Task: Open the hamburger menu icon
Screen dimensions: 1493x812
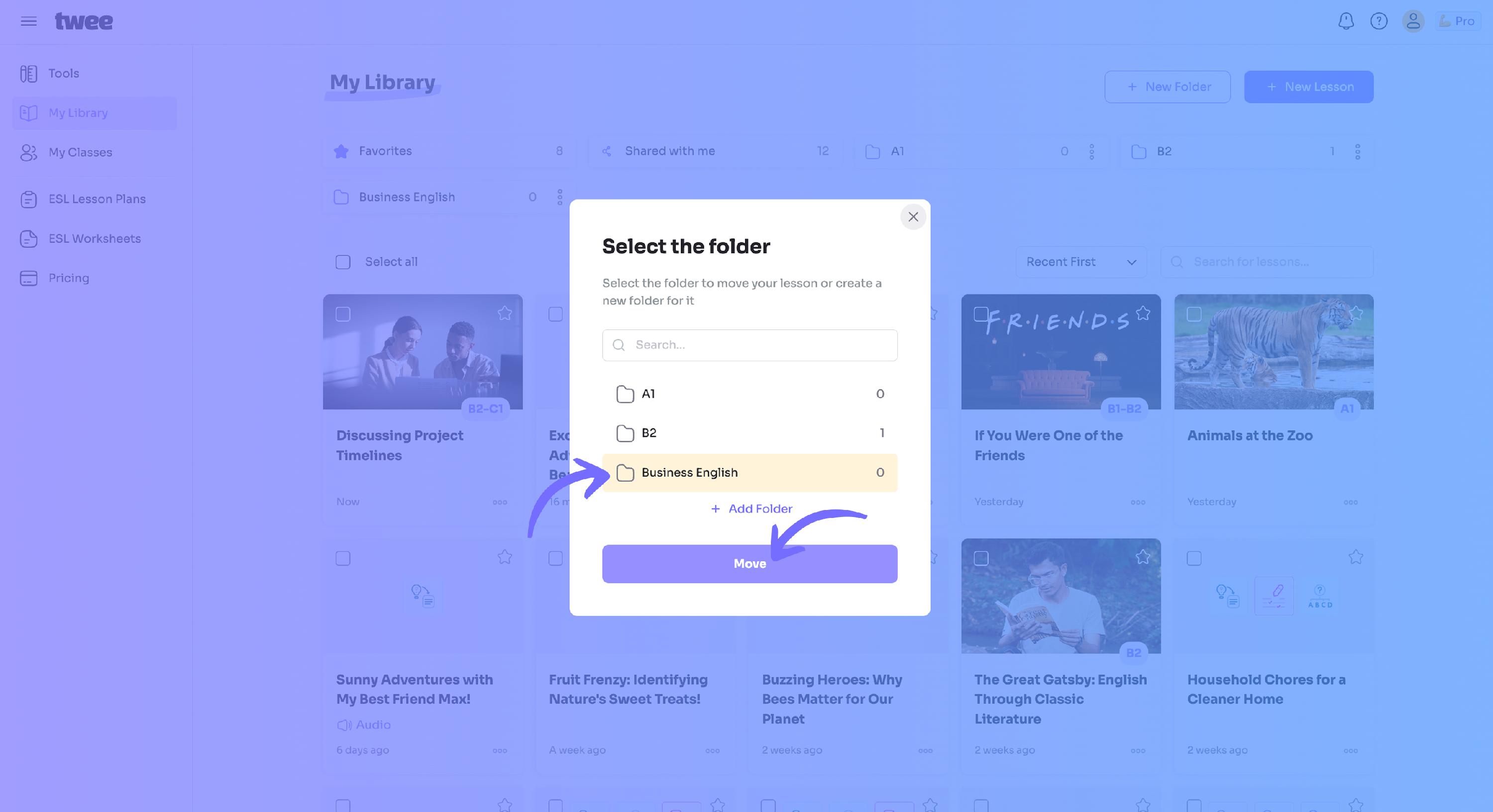Action: tap(28, 21)
